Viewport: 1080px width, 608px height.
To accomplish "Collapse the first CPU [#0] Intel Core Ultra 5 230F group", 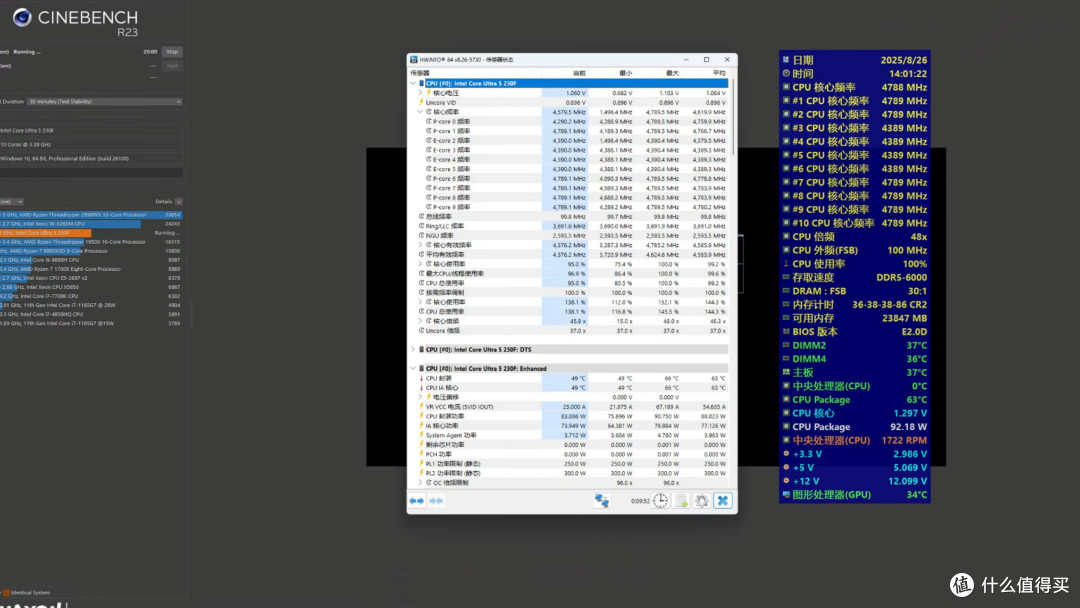I will click(x=413, y=83).
